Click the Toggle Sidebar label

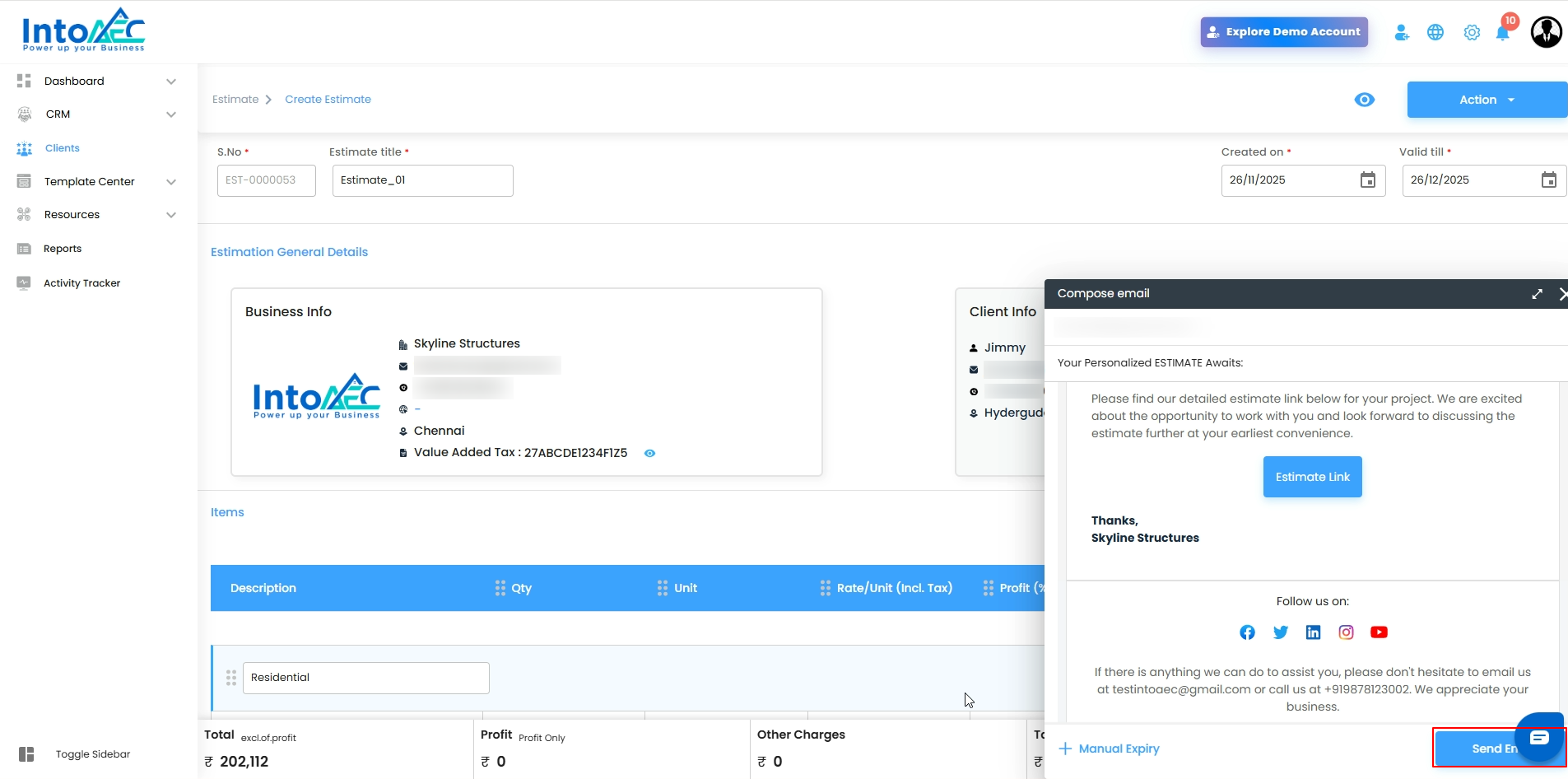pyautogui.click(x=93, y=754)
